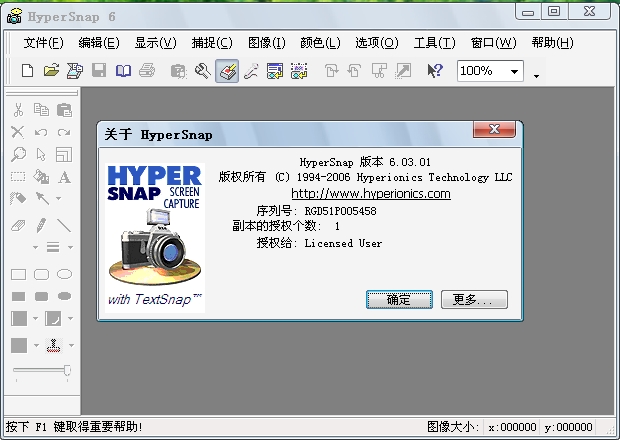Open the 选项(O) menu
Image resolution: width=620 pixels, height=440 pixels.
(377, 42)
